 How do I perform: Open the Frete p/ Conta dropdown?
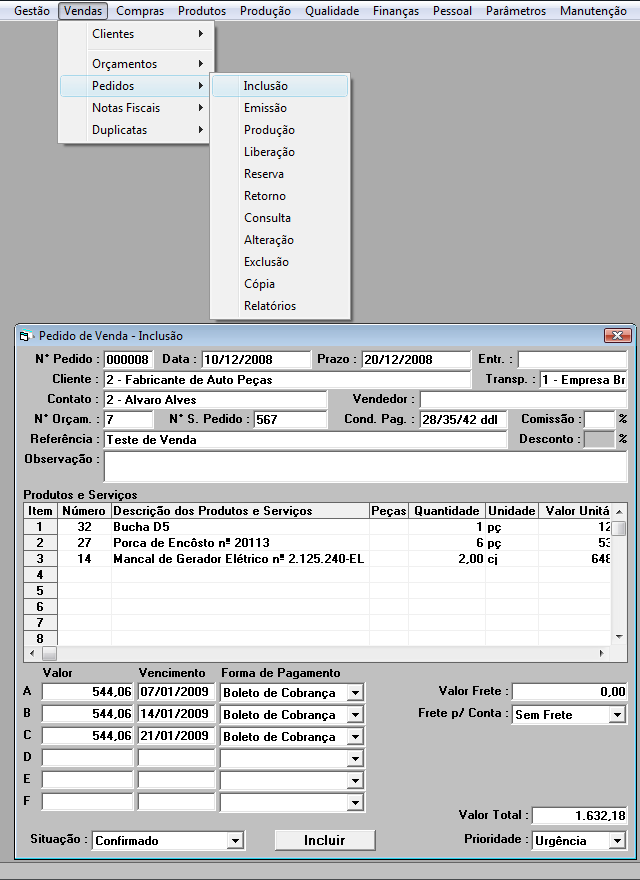[618, 714]
